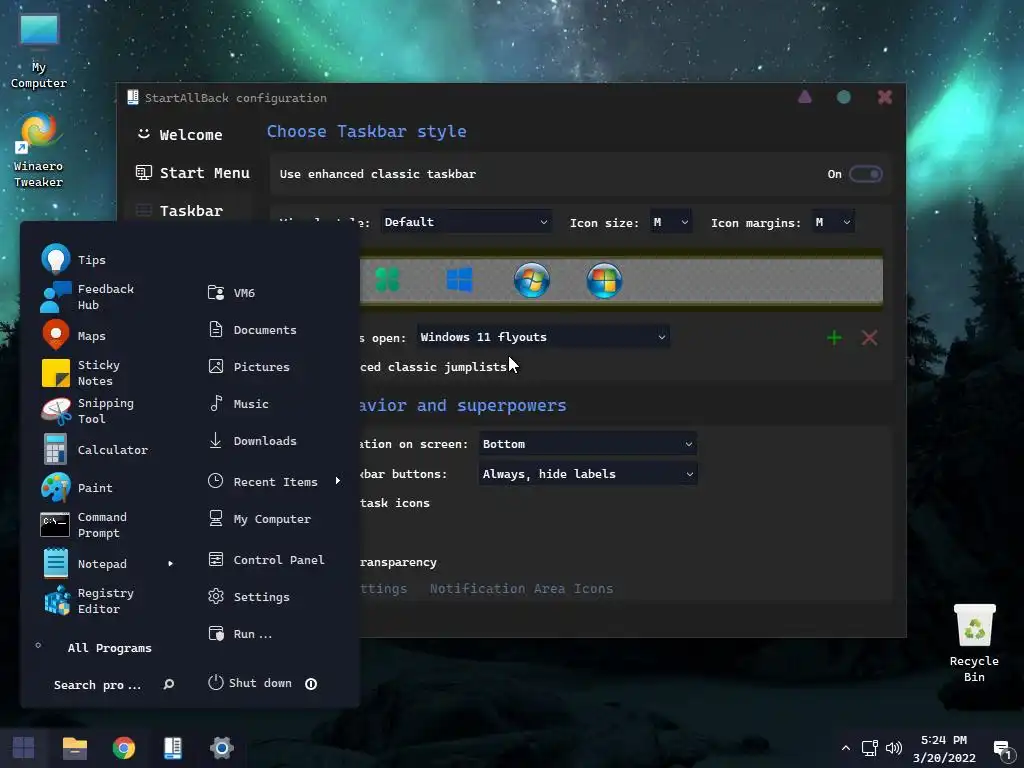1024x768 pixels.
Task: Go to the Start Menu section
Action: coord(193,173)
